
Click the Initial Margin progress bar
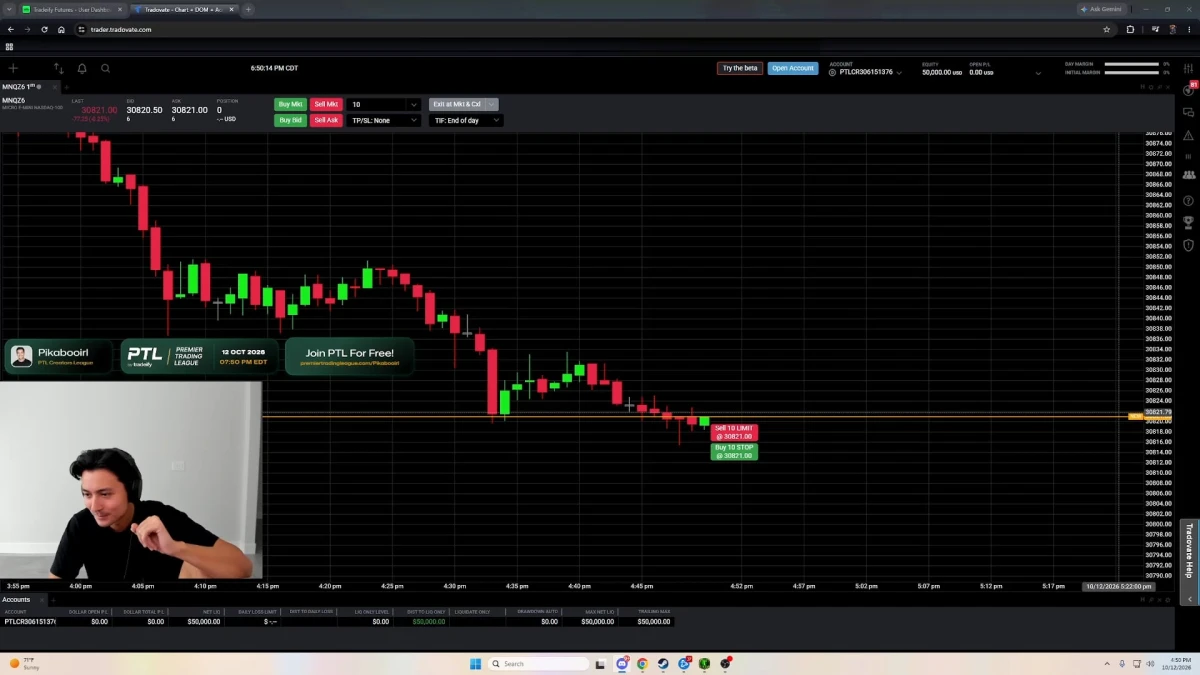tap(1131, 72)
